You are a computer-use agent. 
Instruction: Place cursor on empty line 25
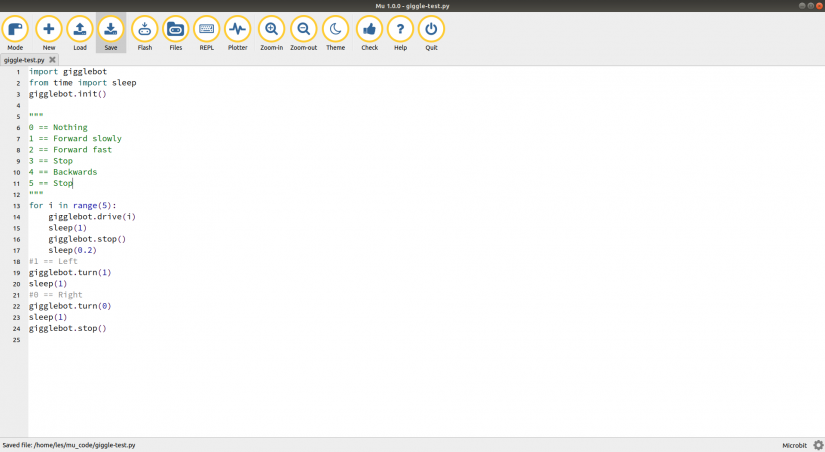[200, 340]
